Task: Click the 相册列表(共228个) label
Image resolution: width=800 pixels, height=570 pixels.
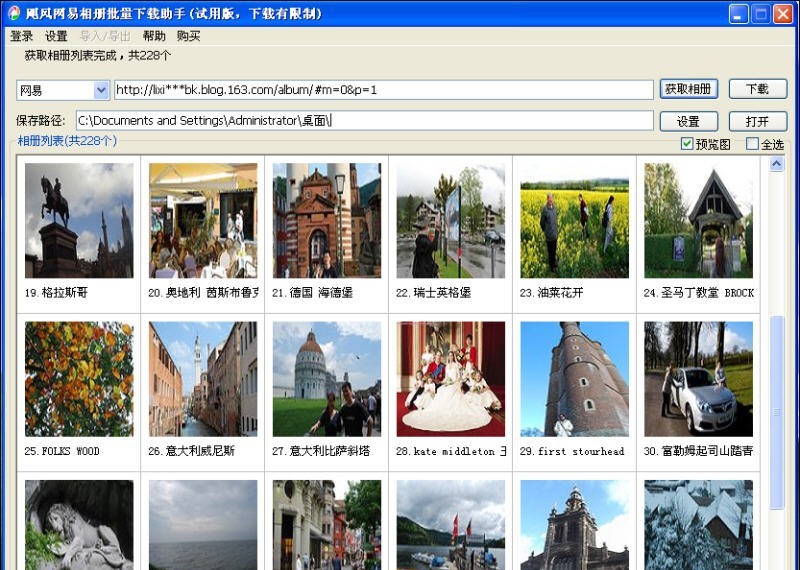Action: pyautogui.click(x=67, y=141)
